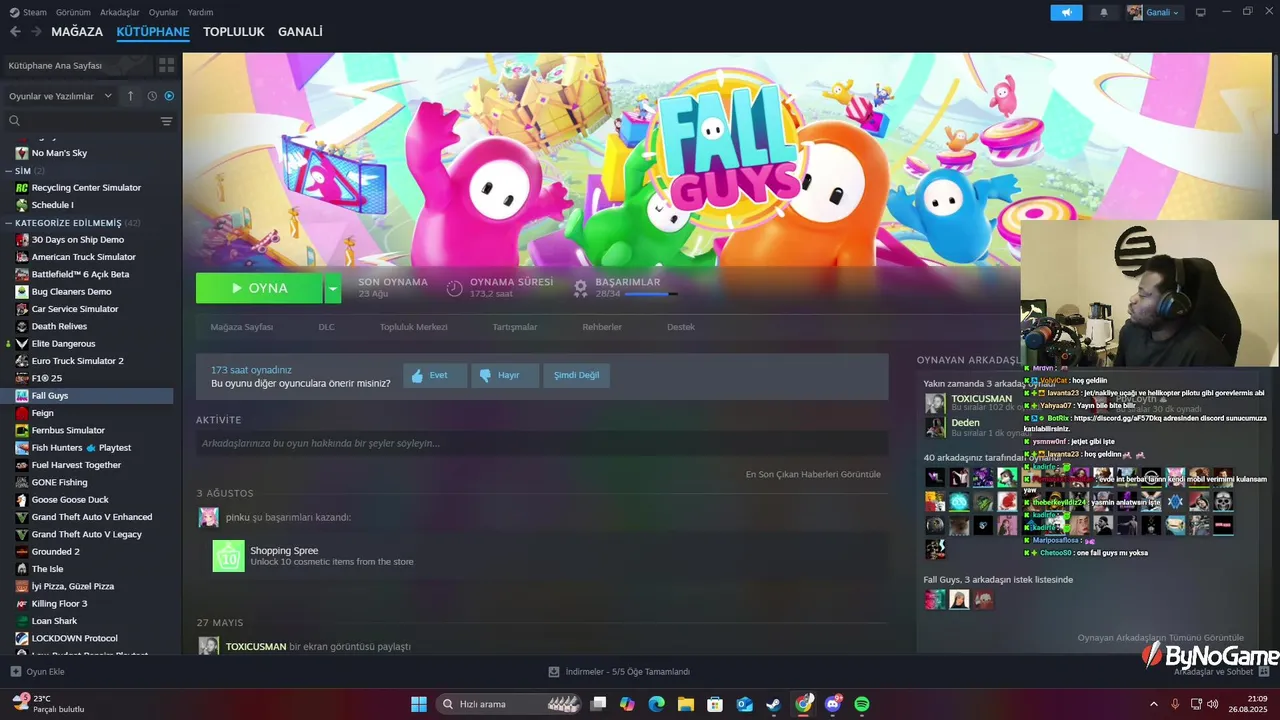The image size is (1280, 720).
Task: Open Tartışmalar link
Action: (x=515, y=327)
